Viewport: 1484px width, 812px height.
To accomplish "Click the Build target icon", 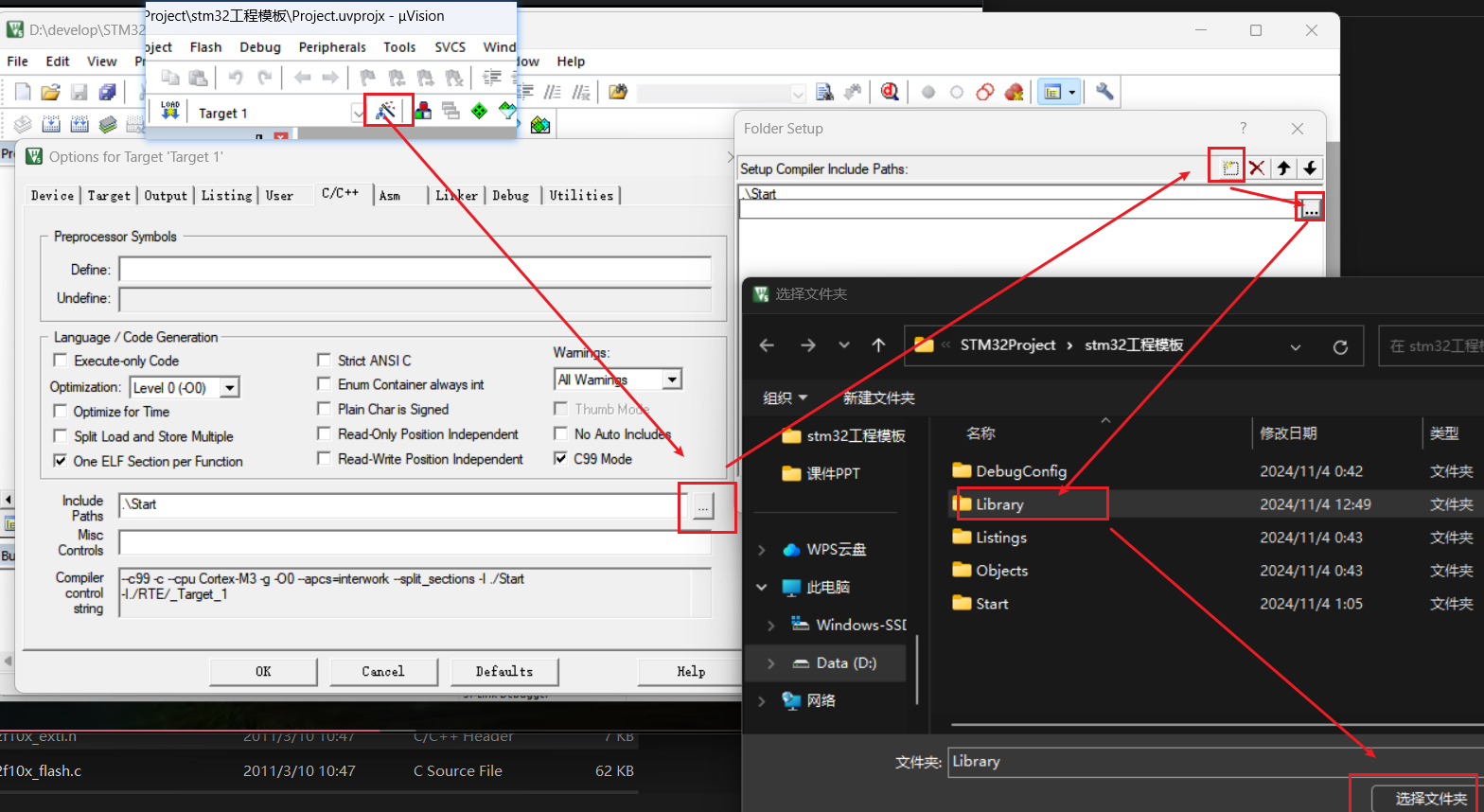I will click(x=51, y=124).
